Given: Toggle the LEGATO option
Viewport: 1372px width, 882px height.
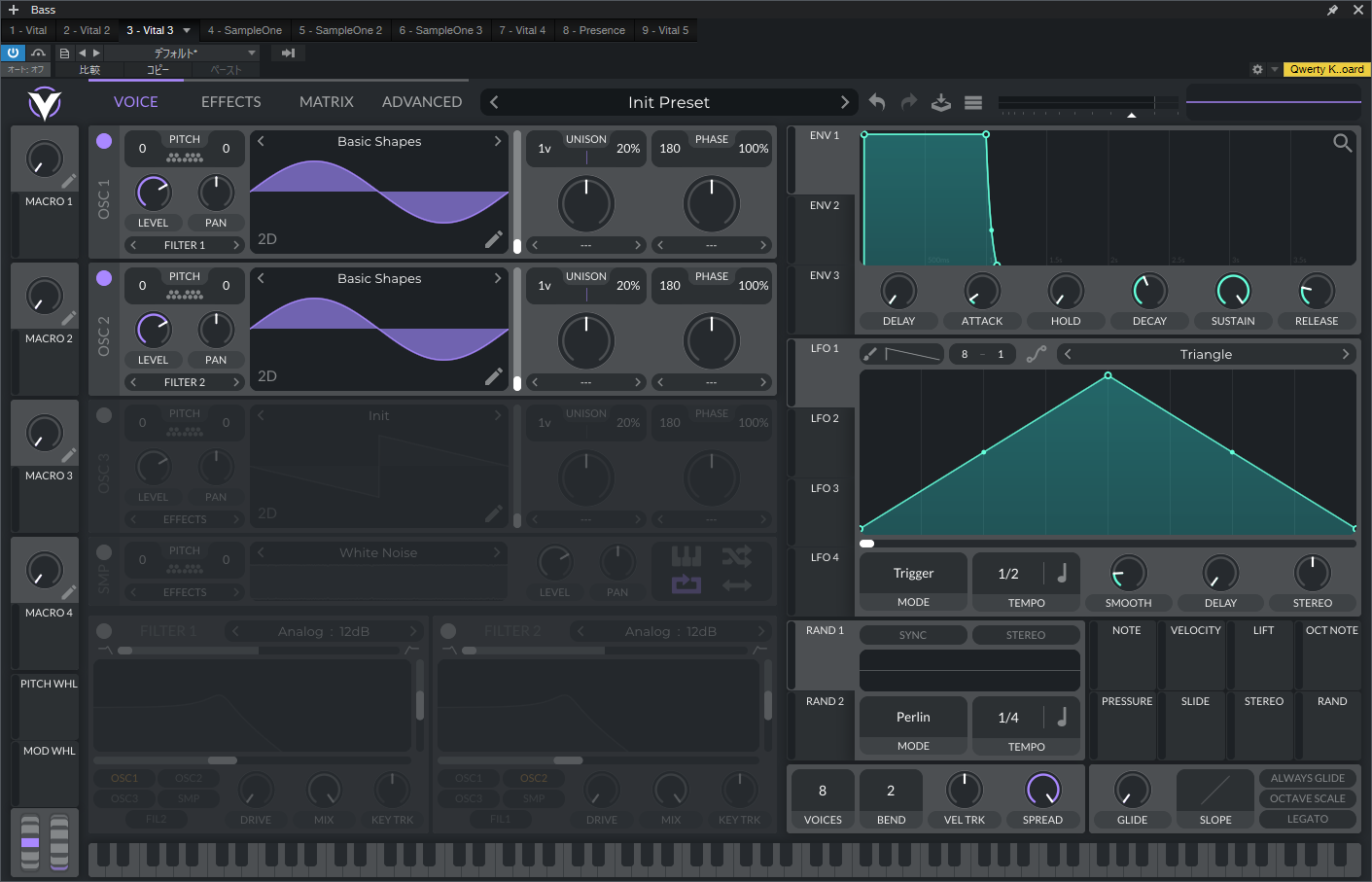Looking at the screenshot, I should coord(1308,819).
